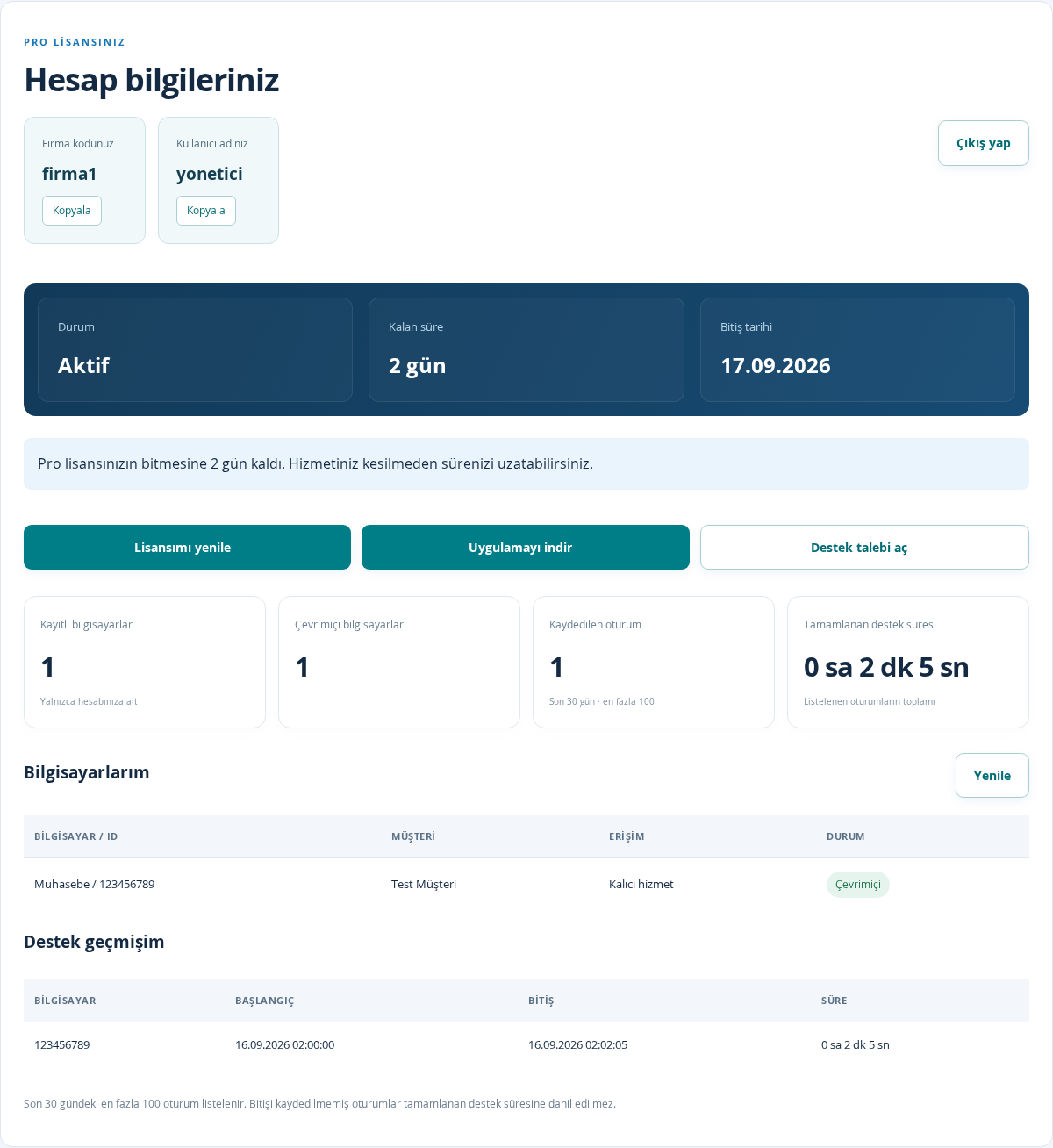
Task: Copy the yonetici username
Action: pyautogui.click(x=206, y=211)
